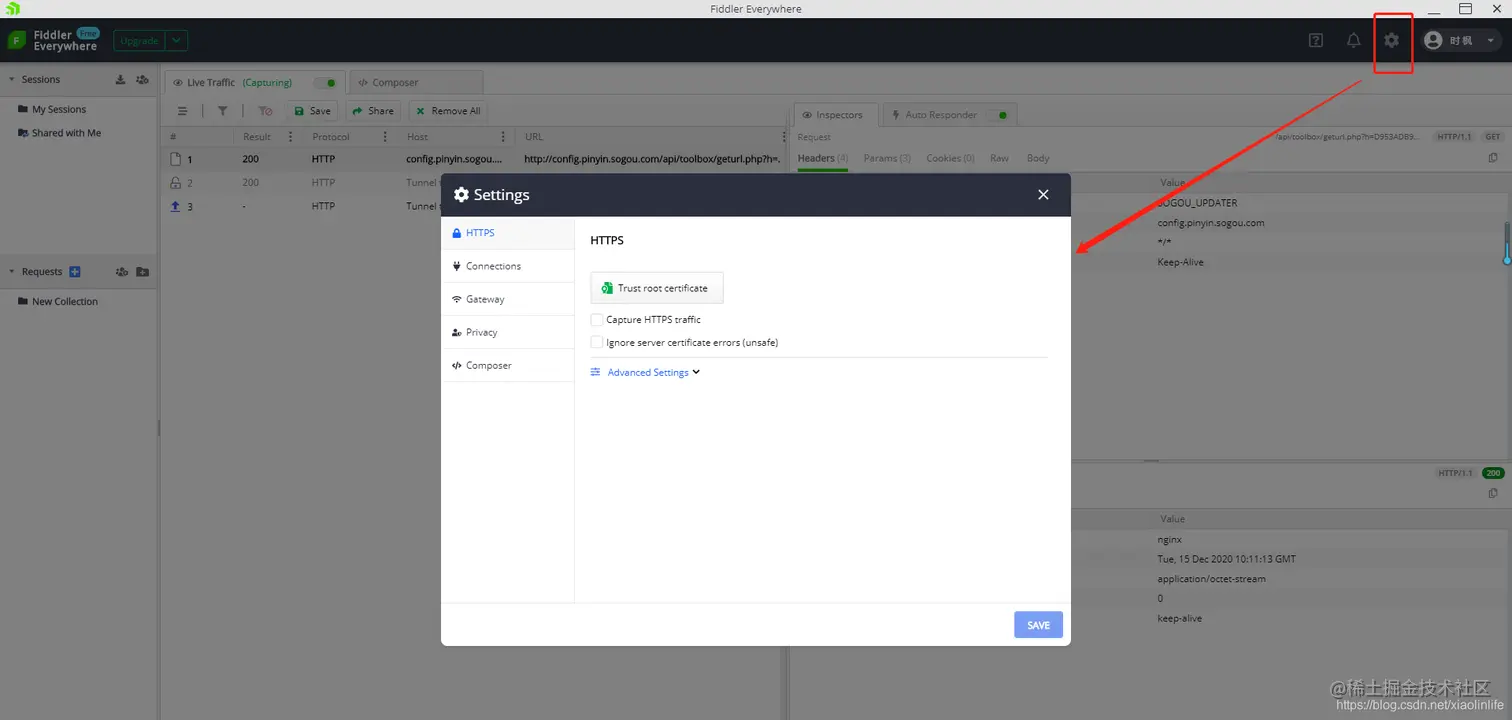Open the Host column options menu
Viewport: 1512px width, 720px height.
coord(503,137)
